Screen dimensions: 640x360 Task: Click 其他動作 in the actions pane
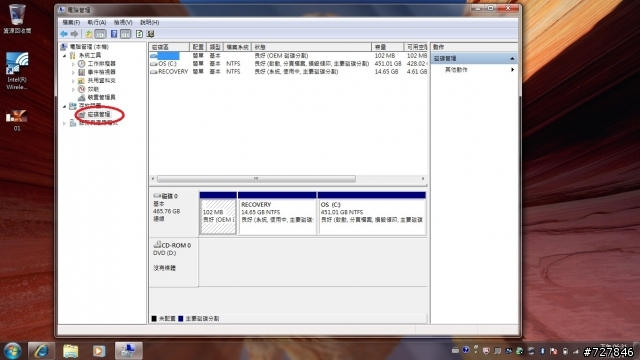pyautogui.click(x=456, y=70)
